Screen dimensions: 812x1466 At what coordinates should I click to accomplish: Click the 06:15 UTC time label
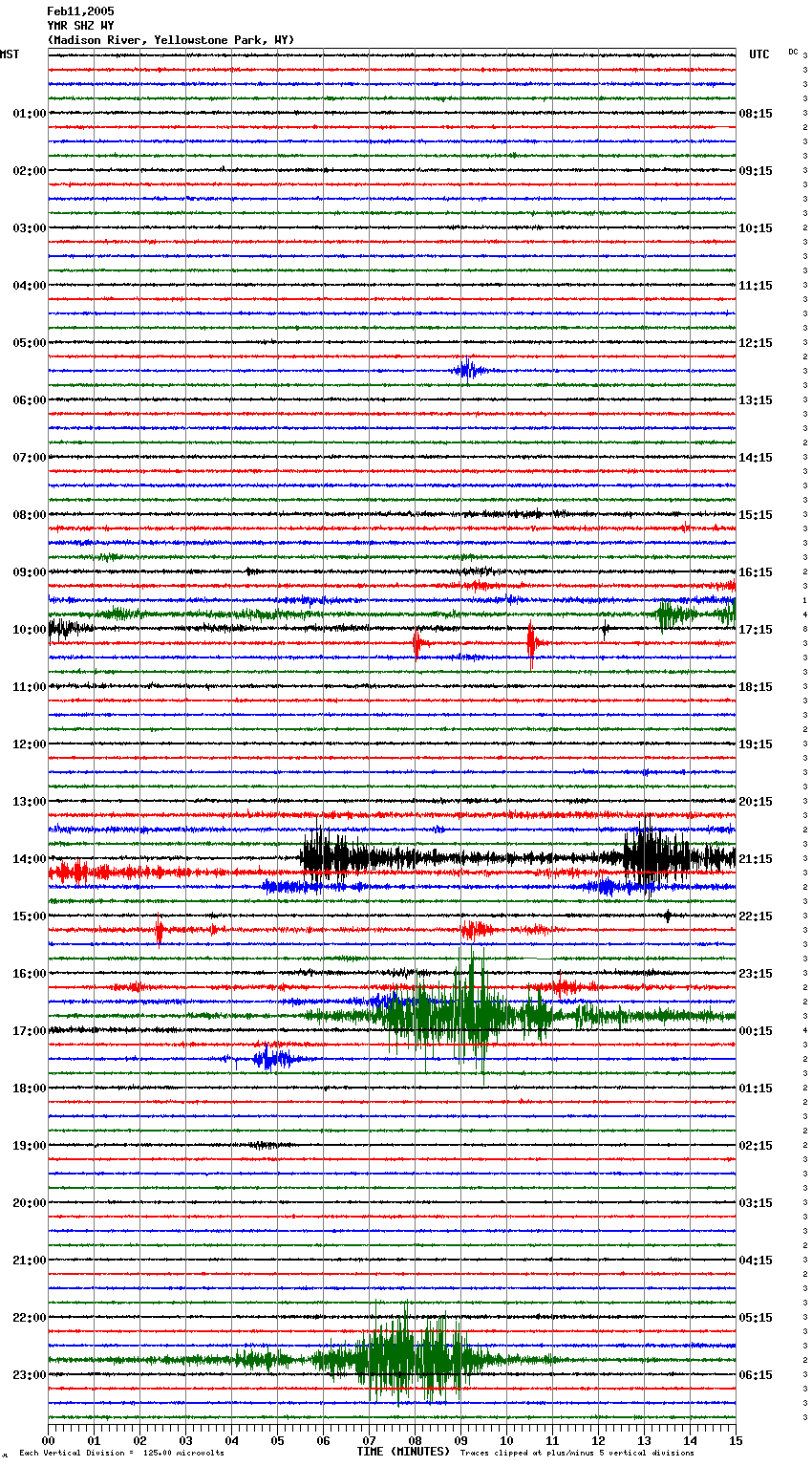point(756,1375)
